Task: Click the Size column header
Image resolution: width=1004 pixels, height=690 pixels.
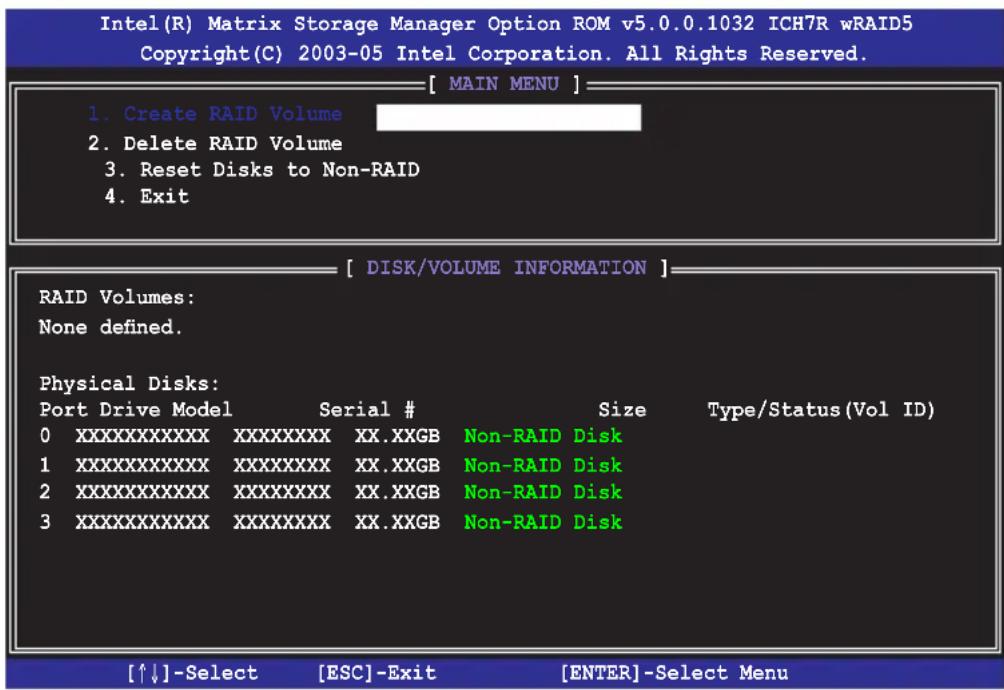Action: (622, 410)
